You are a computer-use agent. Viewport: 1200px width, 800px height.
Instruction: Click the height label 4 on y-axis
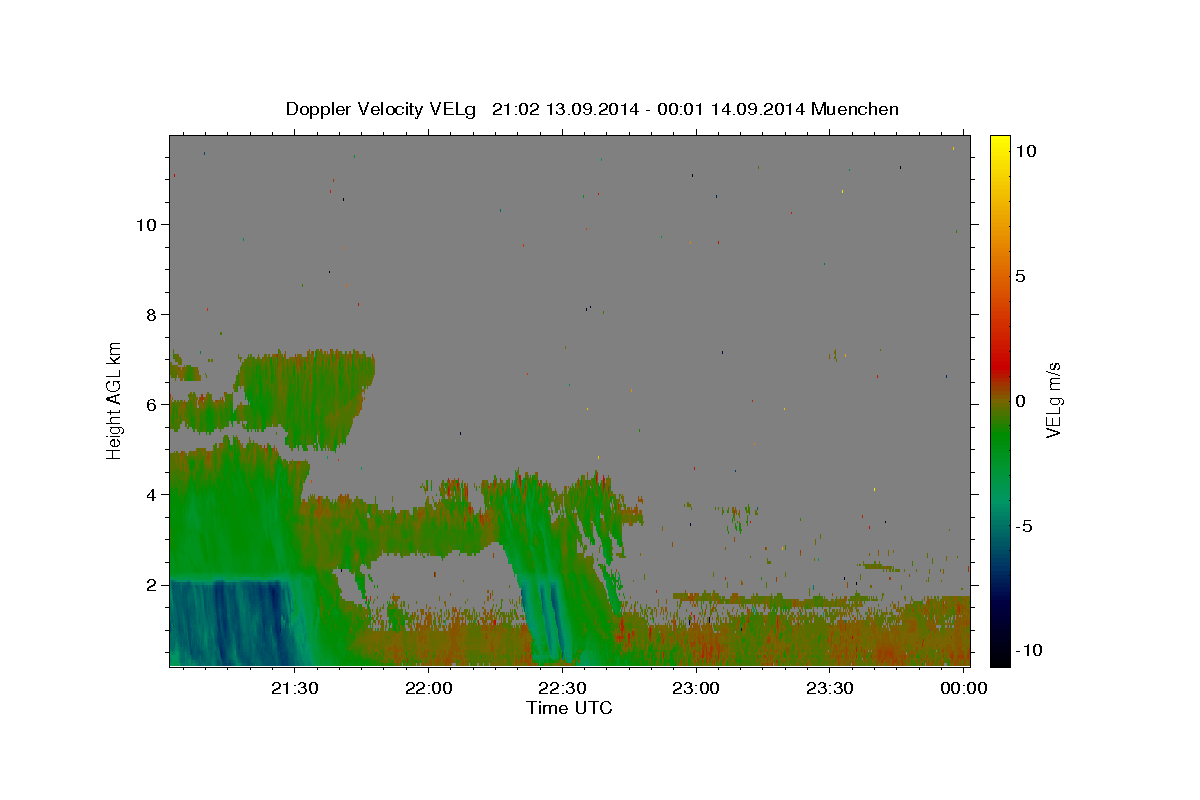[152, 494]
